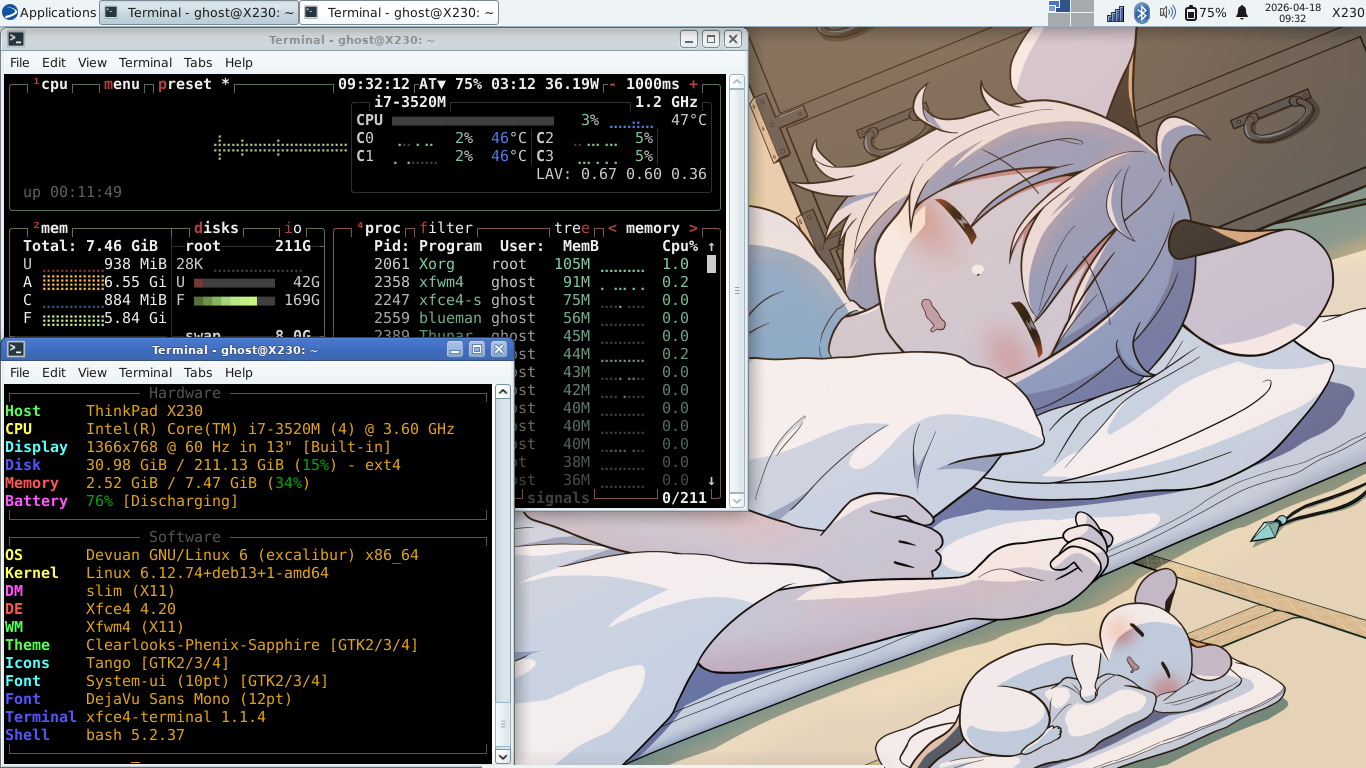1366x768 pixels.
Task: Click the kernel value 'Linux 6.12.74+deb13+1-amd64'
Action: [x=208, y=573]
